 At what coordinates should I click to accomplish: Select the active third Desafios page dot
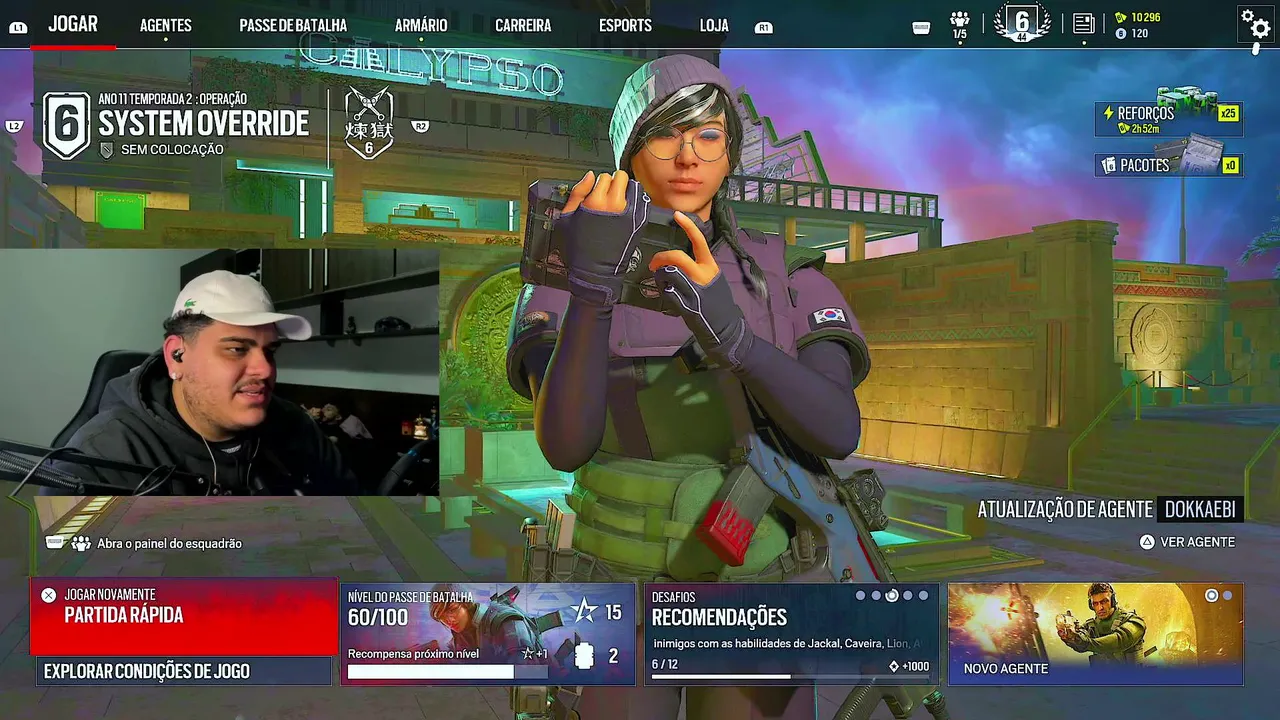click(x=892, y=596)
